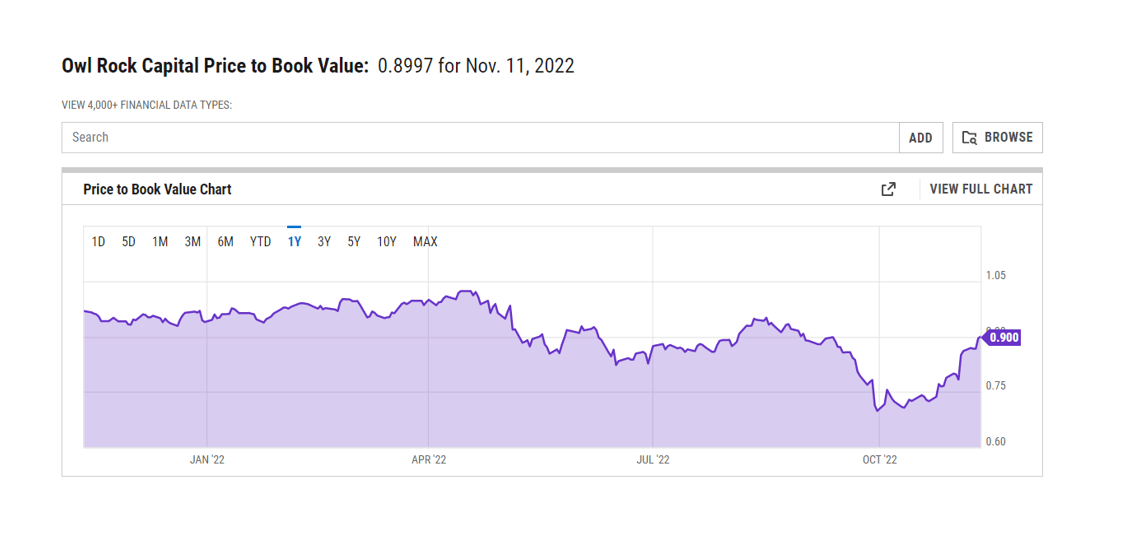Click the pop-out external chart icon
This screenshot has height=551, width=1131.
pos(888,189)
